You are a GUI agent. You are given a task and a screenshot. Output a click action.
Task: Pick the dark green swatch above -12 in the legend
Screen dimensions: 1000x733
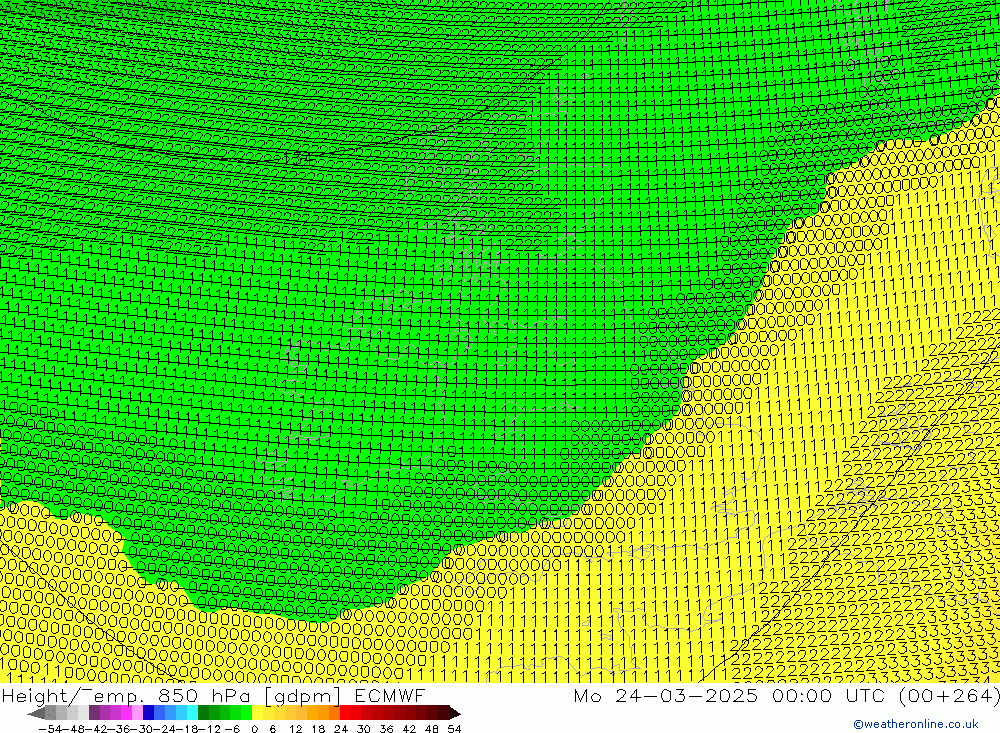click(203, 713)
